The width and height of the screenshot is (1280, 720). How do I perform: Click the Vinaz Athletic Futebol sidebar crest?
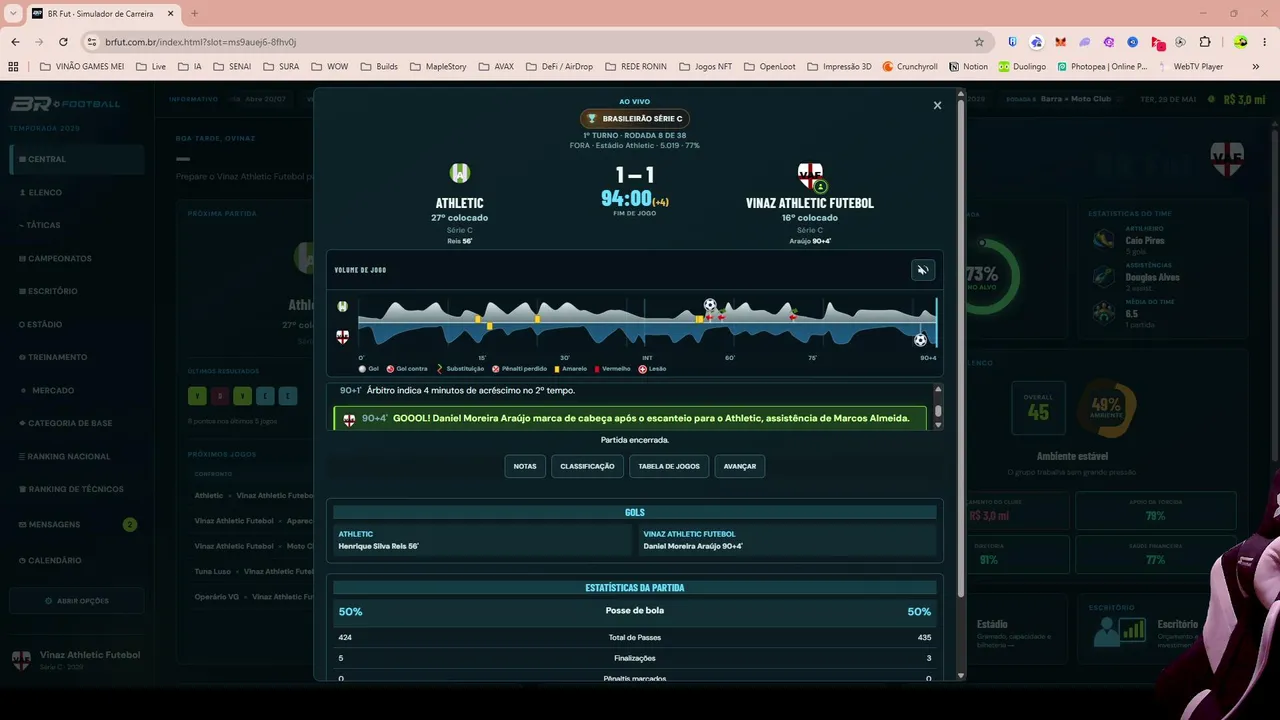click(x=21, y=660)
